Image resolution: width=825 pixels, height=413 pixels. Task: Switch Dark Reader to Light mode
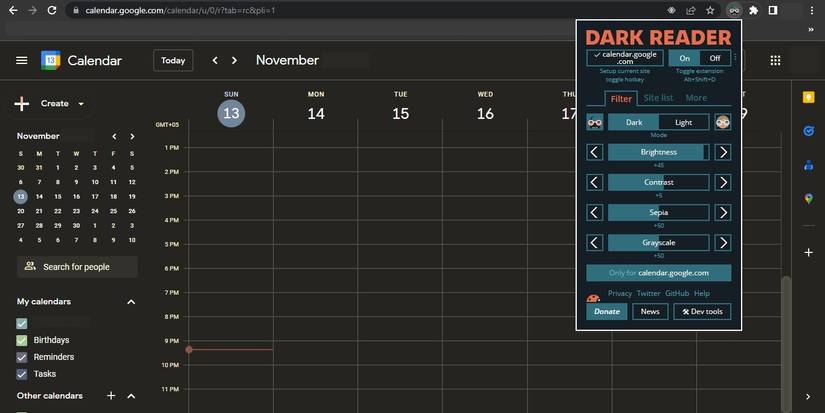[x=683, y=122]
